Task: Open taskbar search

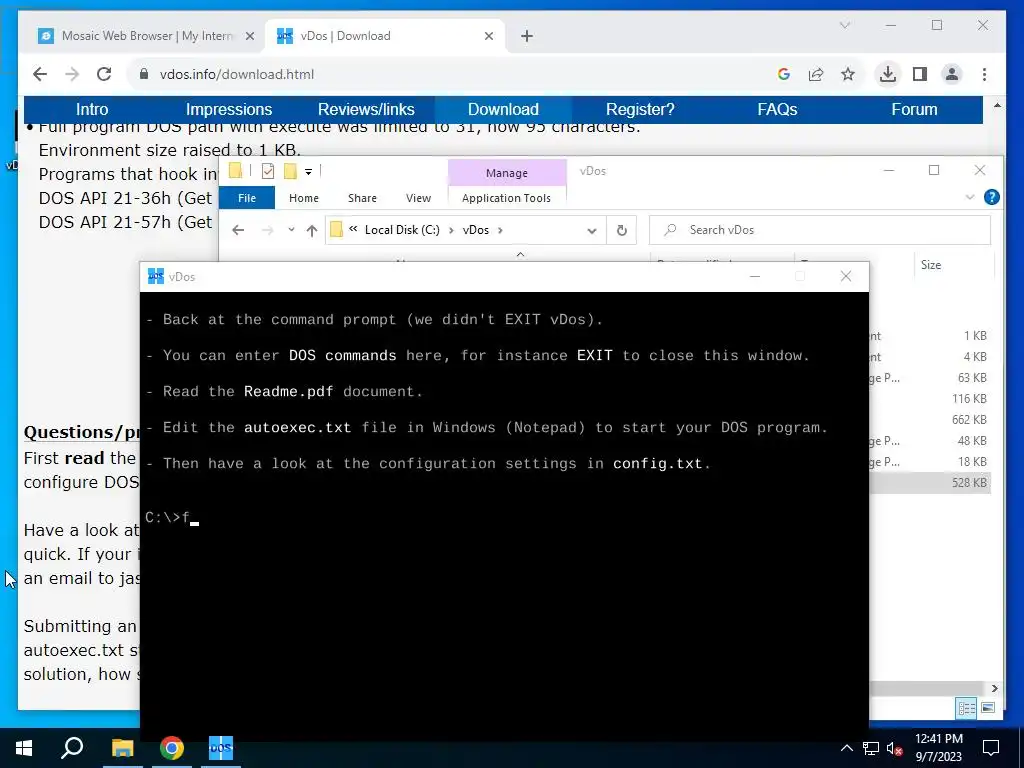Action: pyautogui.click(x=72, y=748)
